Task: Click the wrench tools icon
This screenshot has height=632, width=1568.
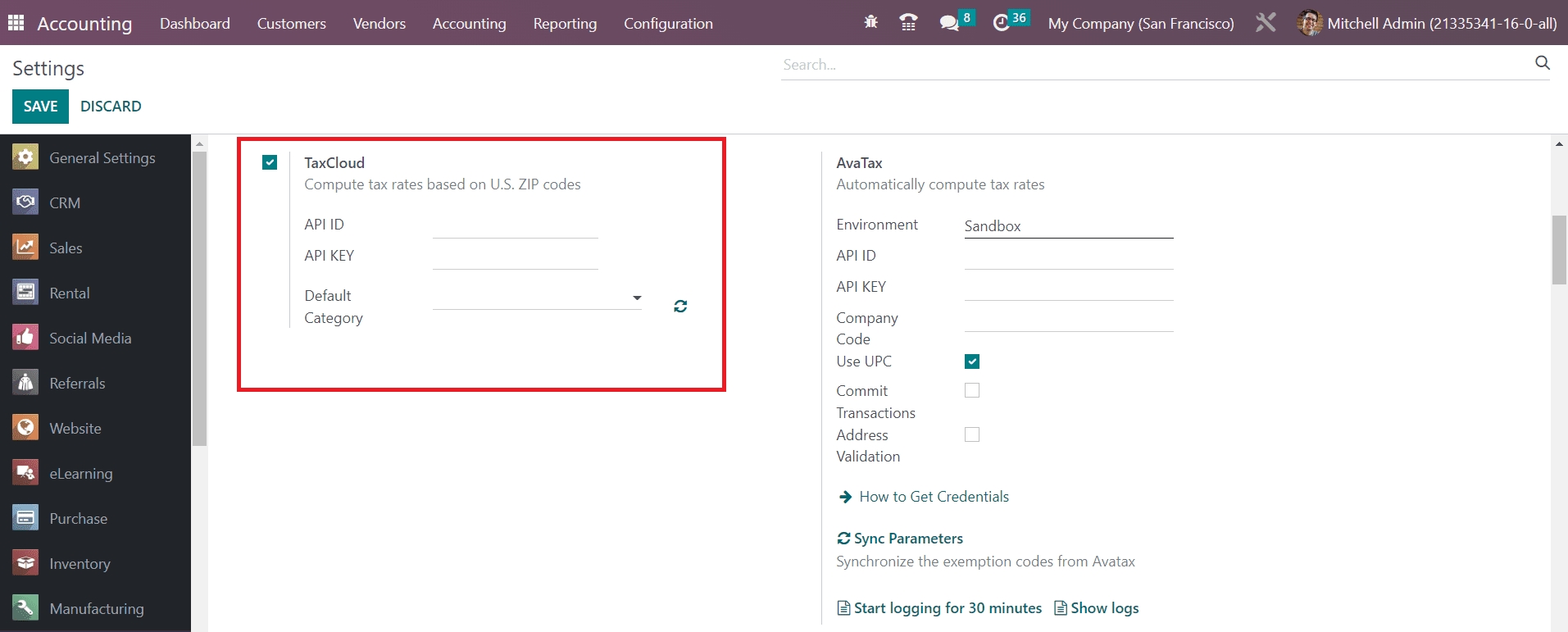Action: coord(1266,23)
